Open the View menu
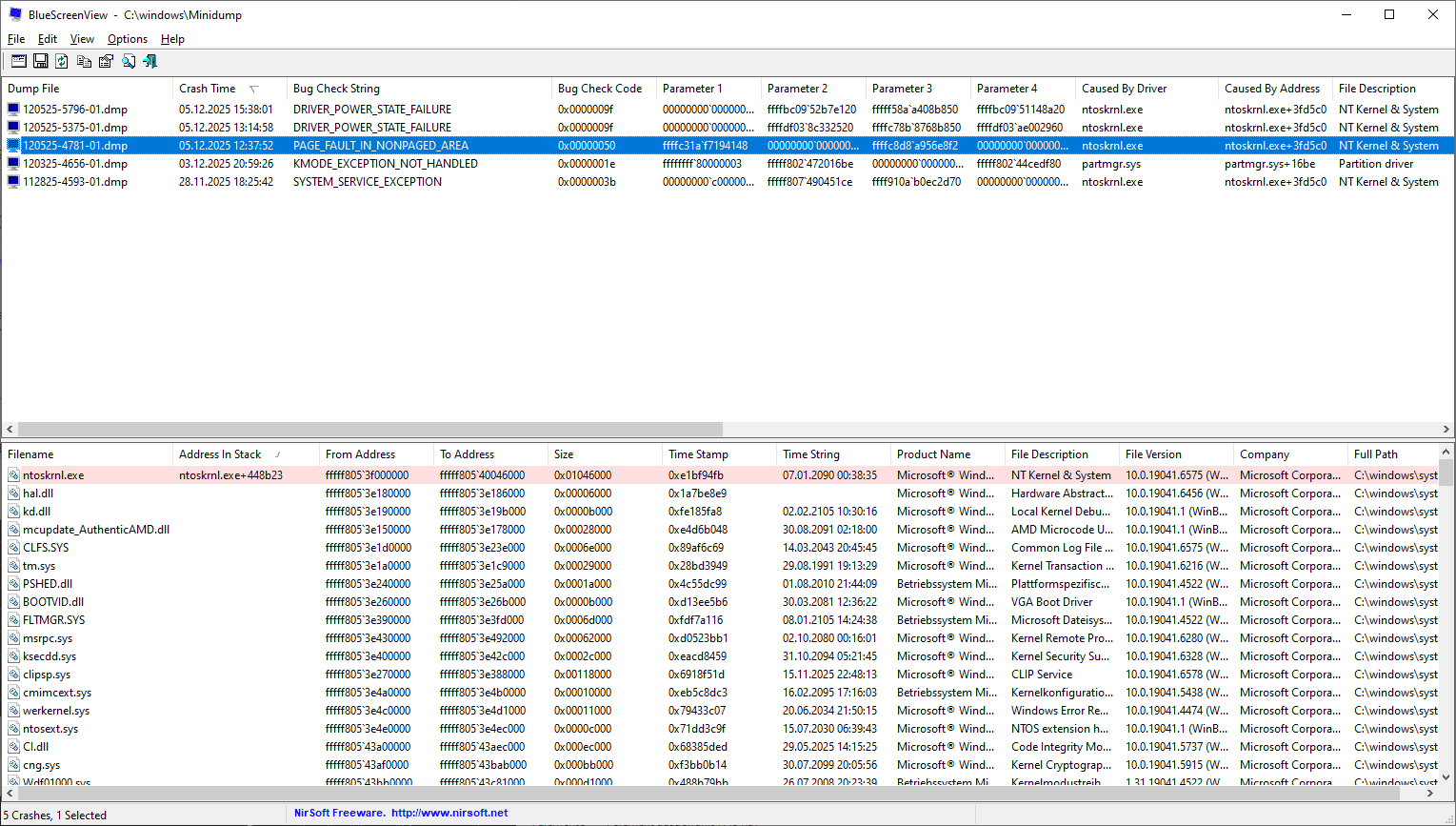This screenshot has width=1456, height=826. 82,39
